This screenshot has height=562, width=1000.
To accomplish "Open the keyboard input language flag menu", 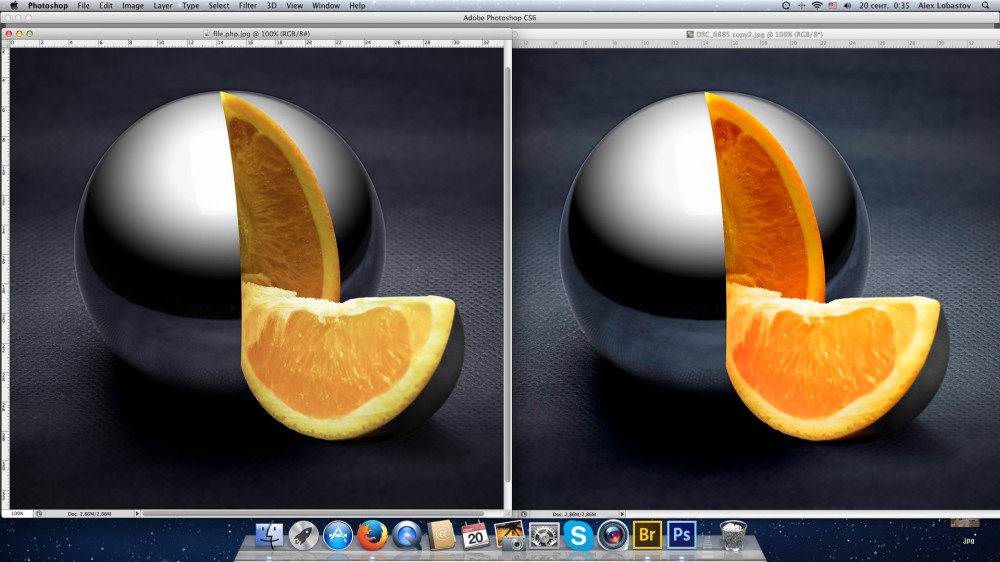I will (x=832, y=6).
